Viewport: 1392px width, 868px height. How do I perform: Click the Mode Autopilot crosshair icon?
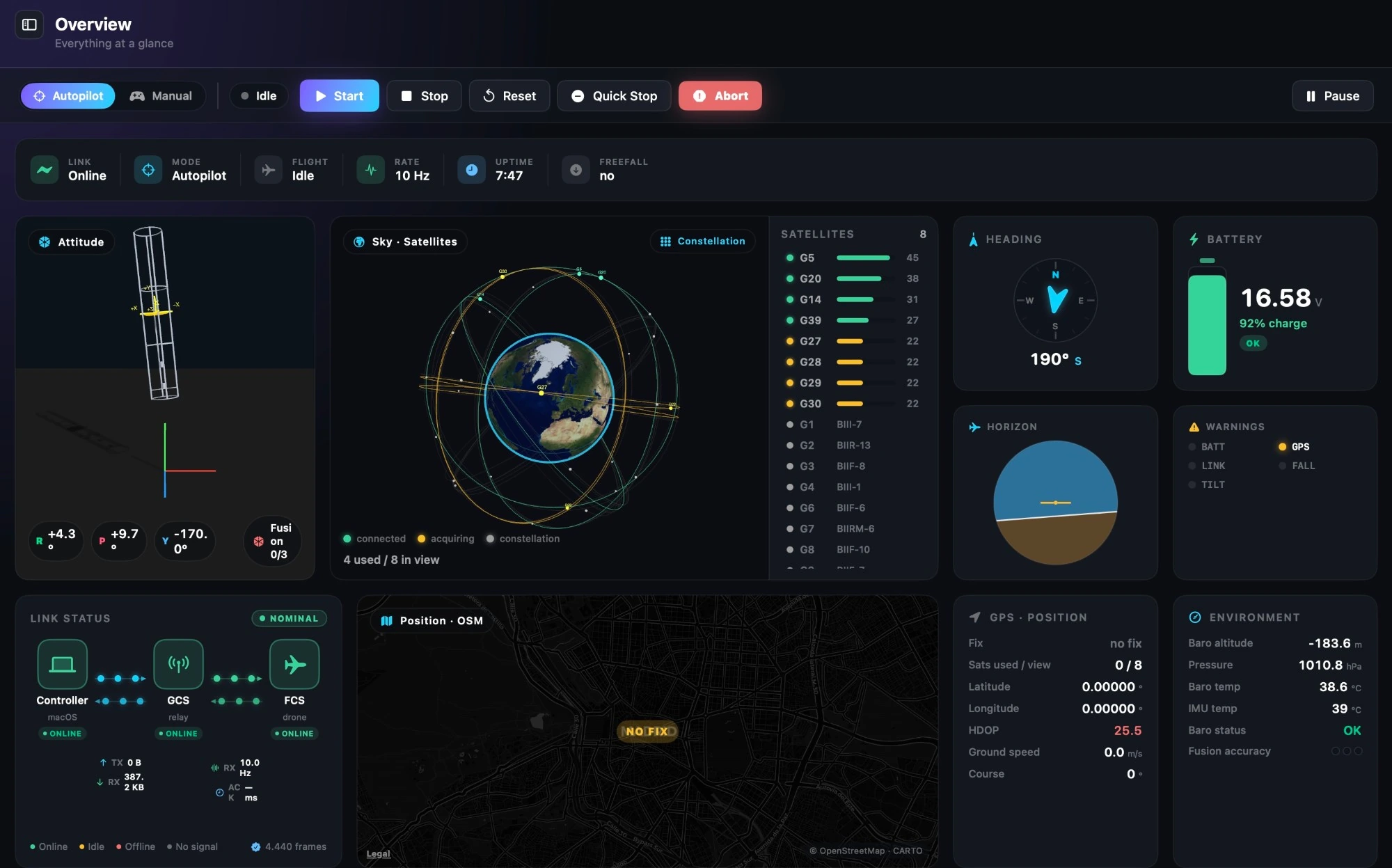(148, 170)
